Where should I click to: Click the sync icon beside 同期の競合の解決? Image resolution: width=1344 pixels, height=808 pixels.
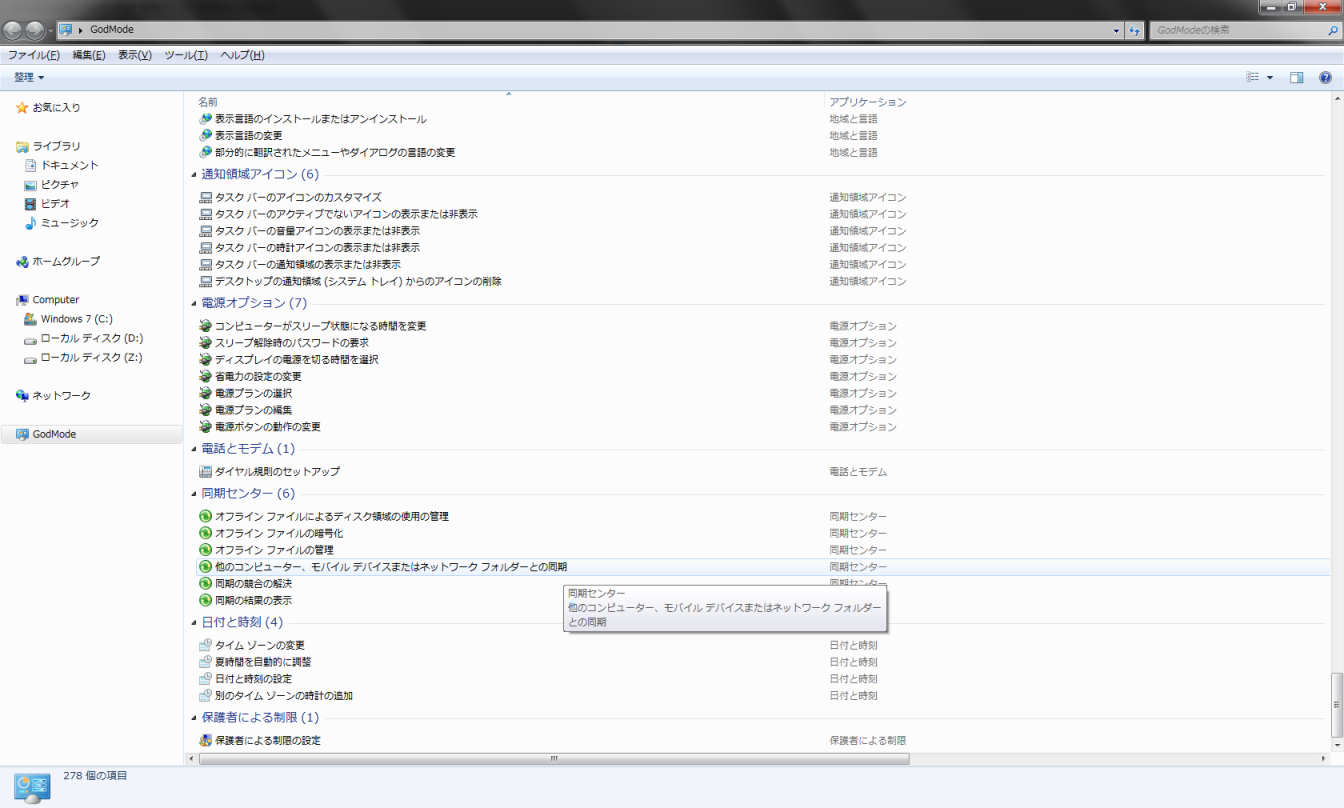coord(206,583)
